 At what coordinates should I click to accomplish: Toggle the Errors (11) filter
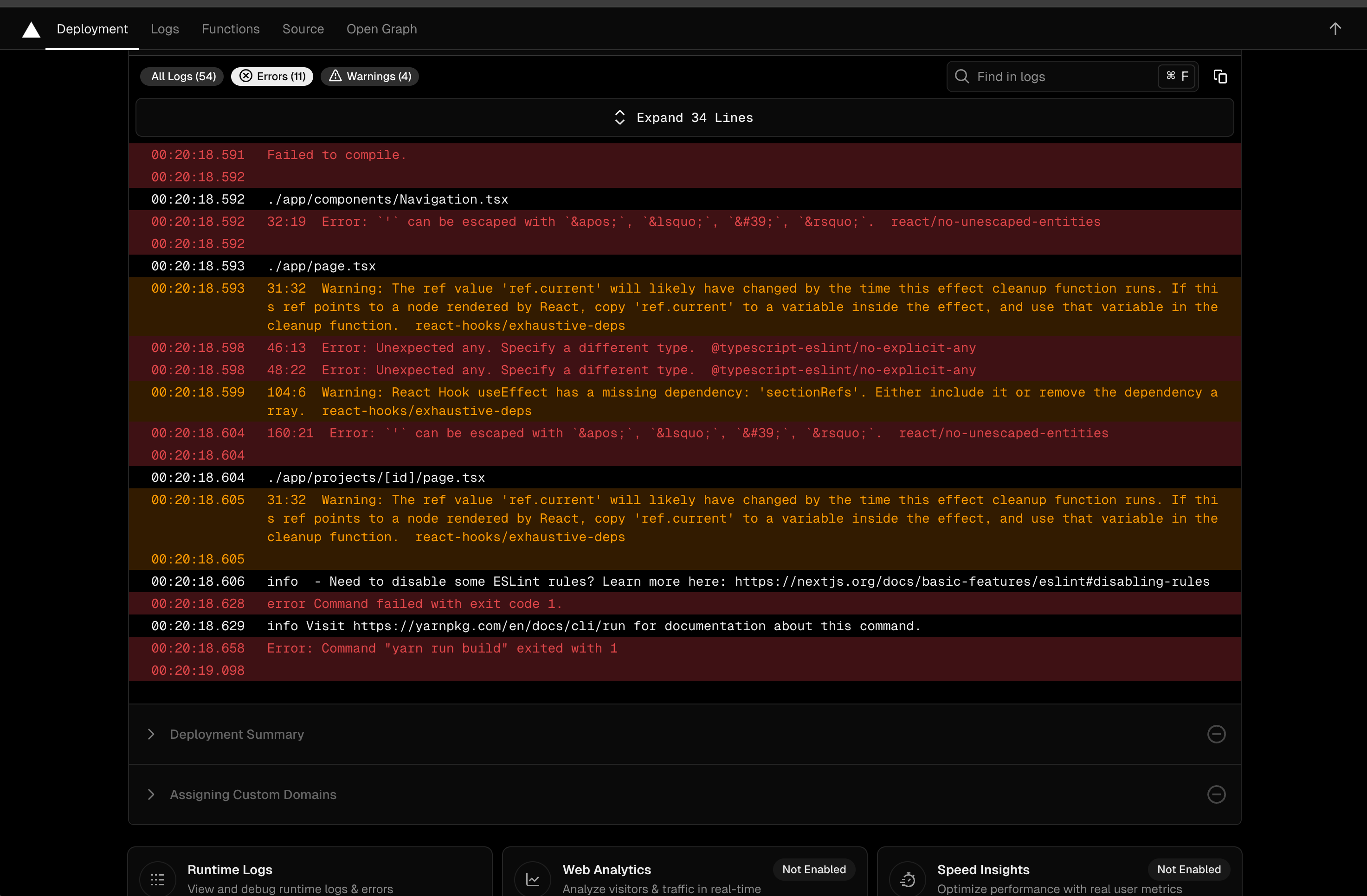point(272,77)
